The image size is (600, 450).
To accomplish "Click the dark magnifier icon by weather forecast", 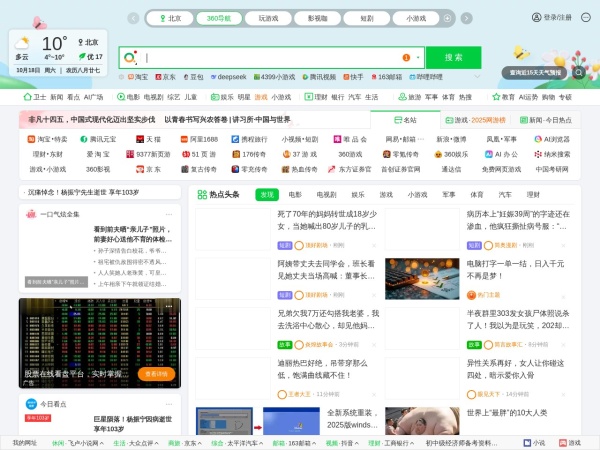I will pos(579,72).
